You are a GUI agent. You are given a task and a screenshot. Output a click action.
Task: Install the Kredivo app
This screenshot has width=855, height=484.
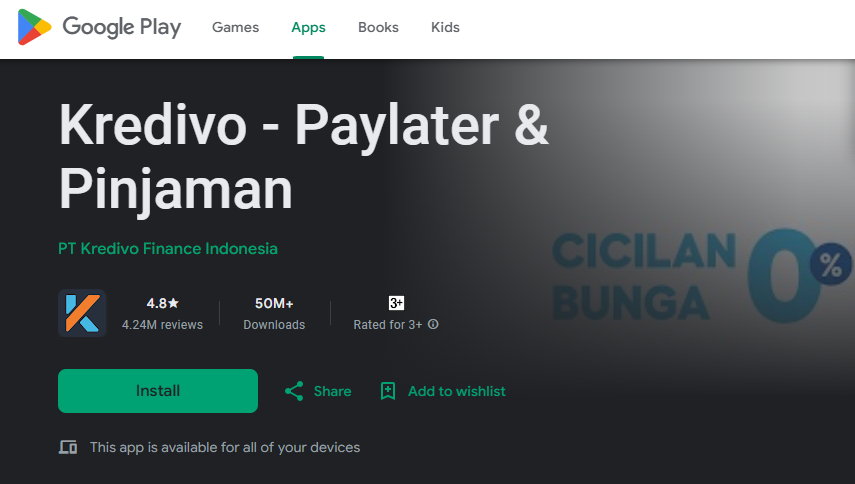(x=158, y=391)
